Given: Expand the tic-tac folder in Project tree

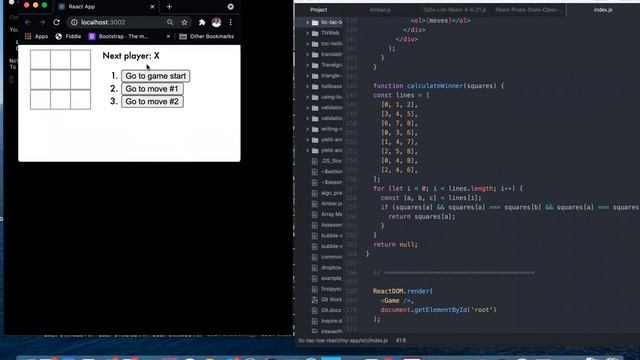Looking at the screenshot, I should point(307,22).
